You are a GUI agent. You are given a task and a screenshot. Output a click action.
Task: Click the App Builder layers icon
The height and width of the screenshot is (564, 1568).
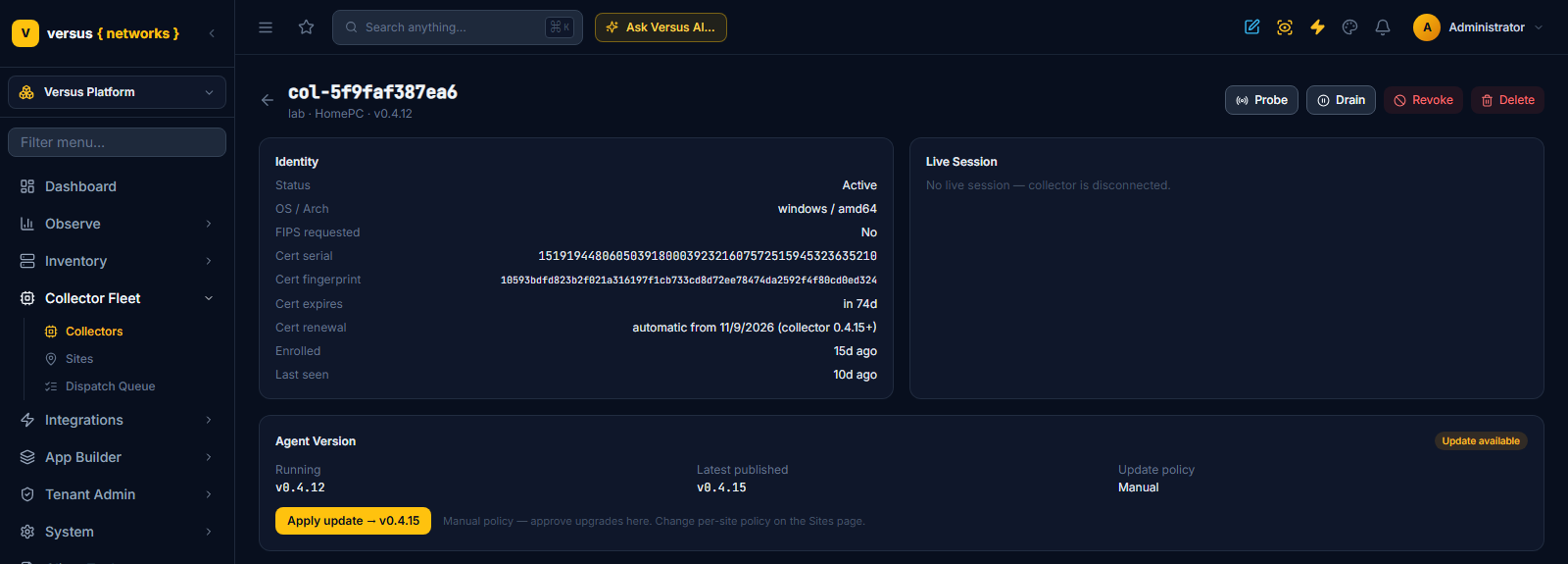point(27,457)
